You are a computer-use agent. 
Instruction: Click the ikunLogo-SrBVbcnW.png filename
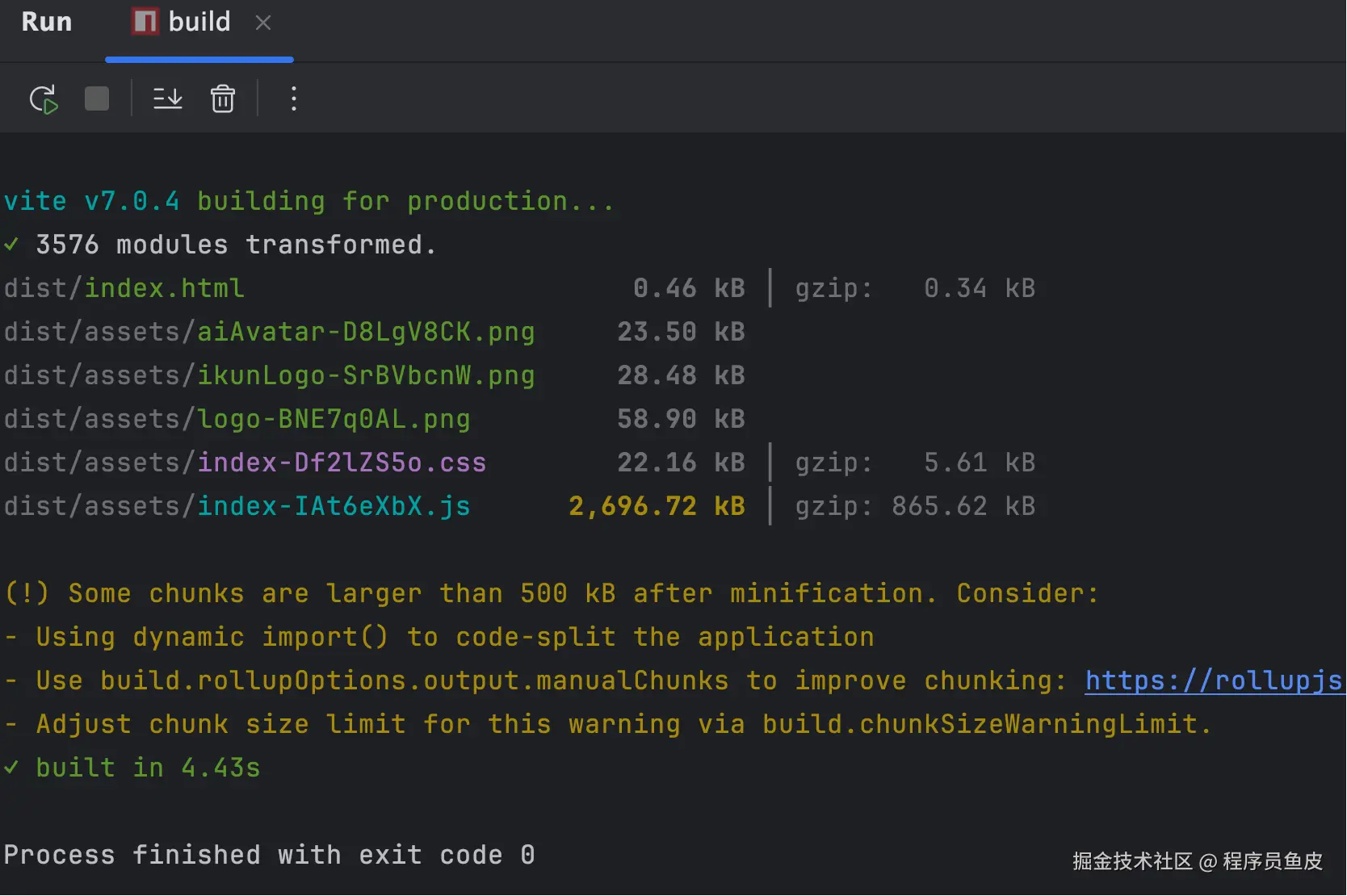click(366, 375)
